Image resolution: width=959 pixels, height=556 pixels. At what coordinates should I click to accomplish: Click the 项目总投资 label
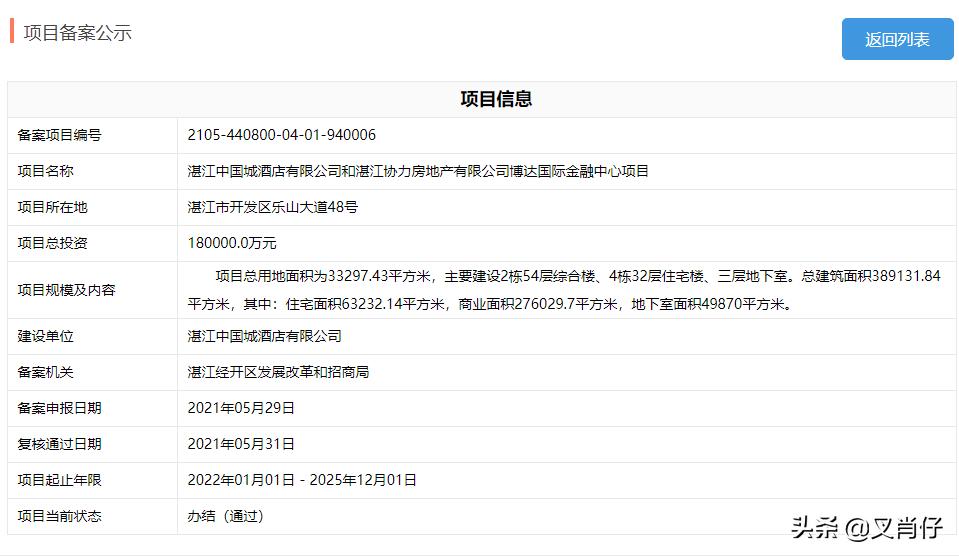53,243
